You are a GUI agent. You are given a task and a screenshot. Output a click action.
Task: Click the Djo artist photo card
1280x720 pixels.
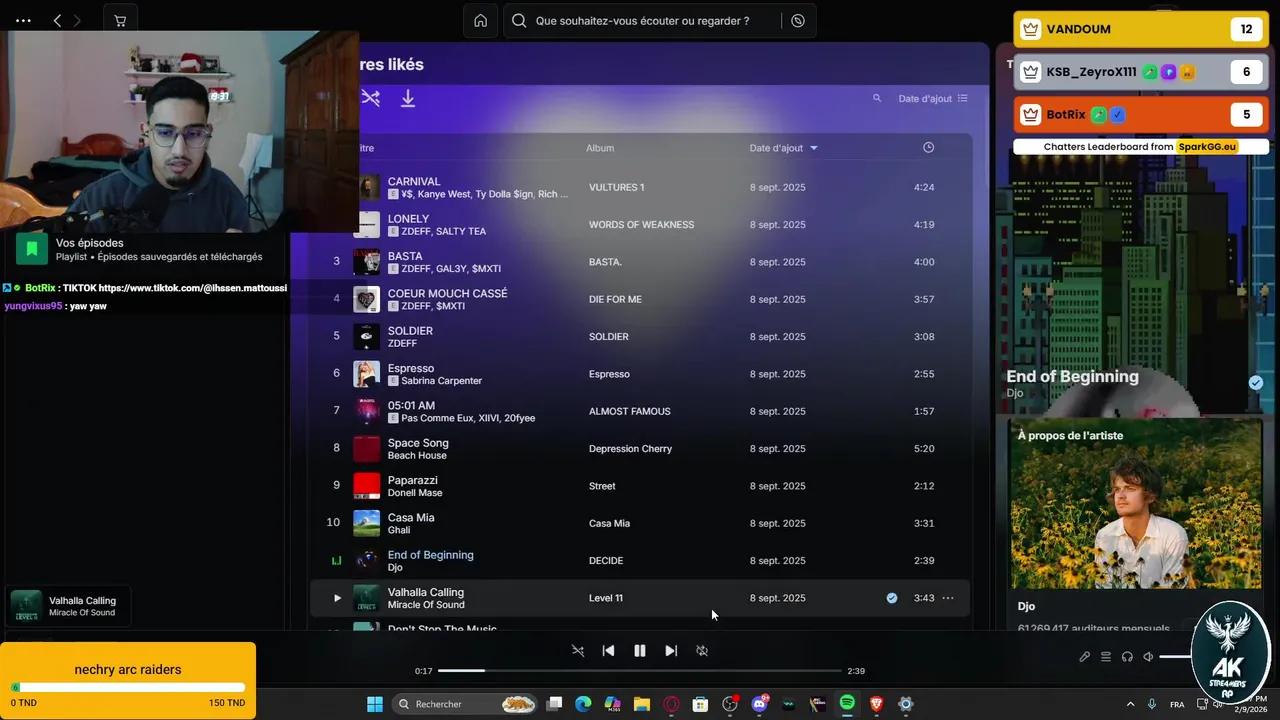pyautogui.click(x=1138, y=505)
